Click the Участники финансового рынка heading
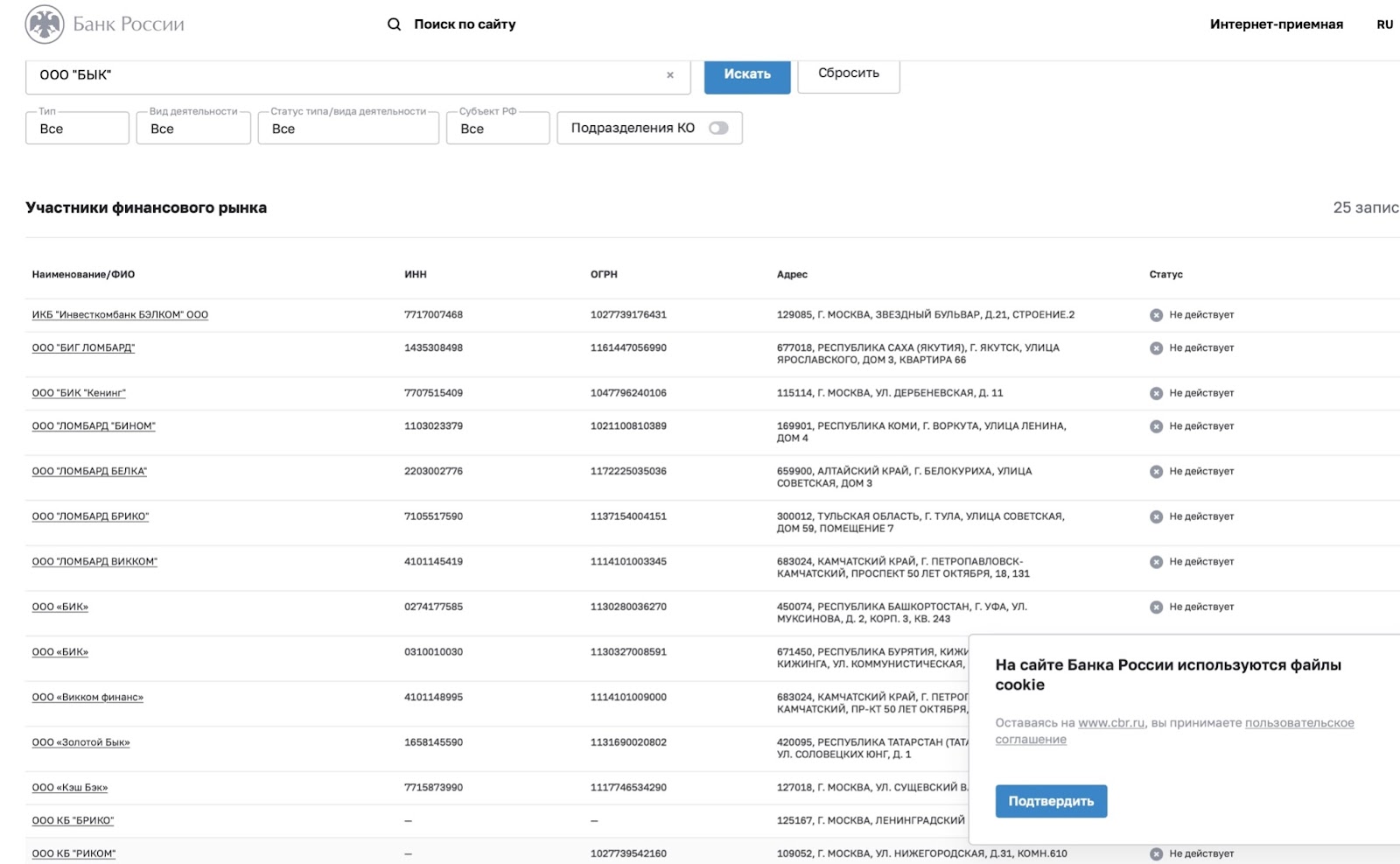The image size is (1400, 864). (146, 208)
